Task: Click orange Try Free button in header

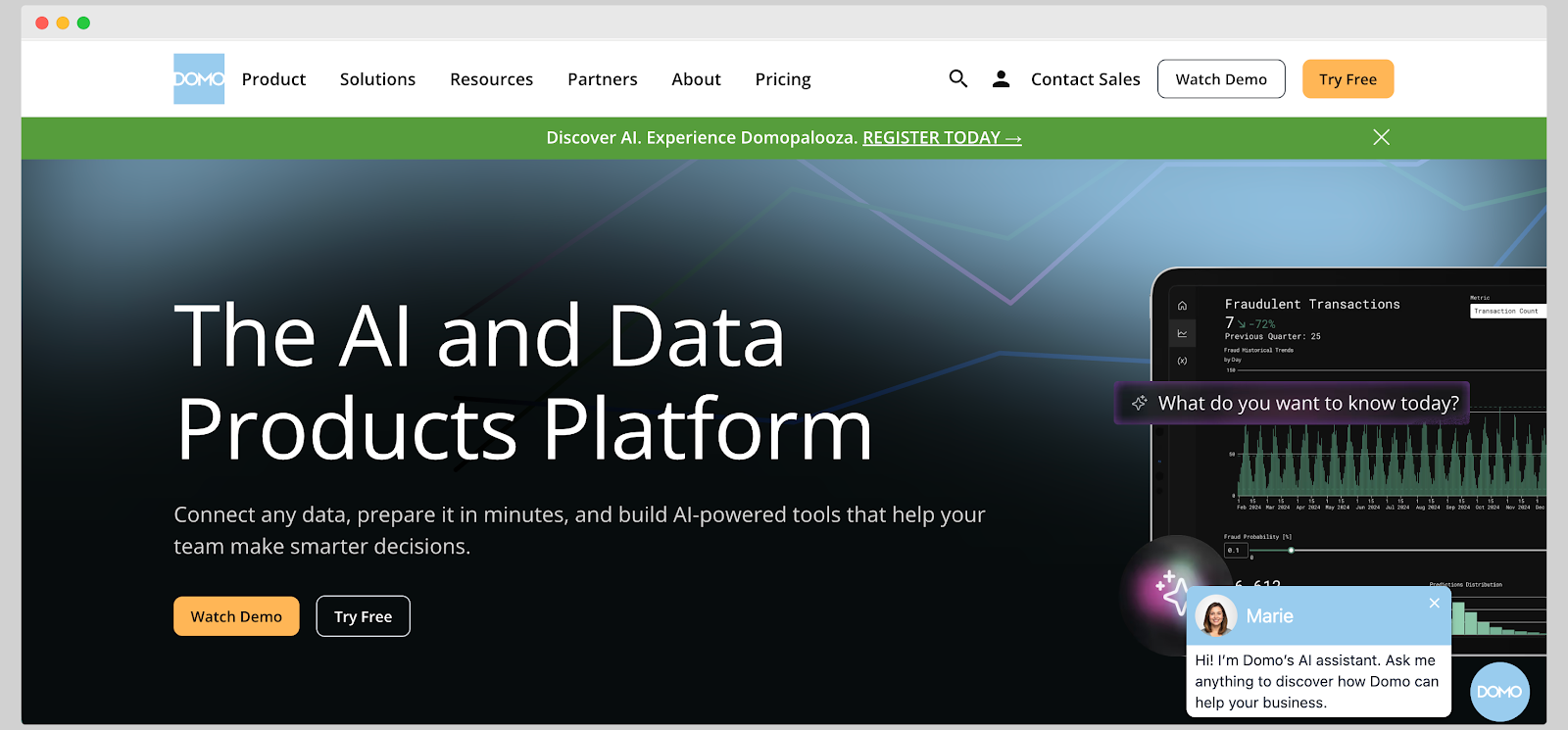Action: pos(1347,79)
